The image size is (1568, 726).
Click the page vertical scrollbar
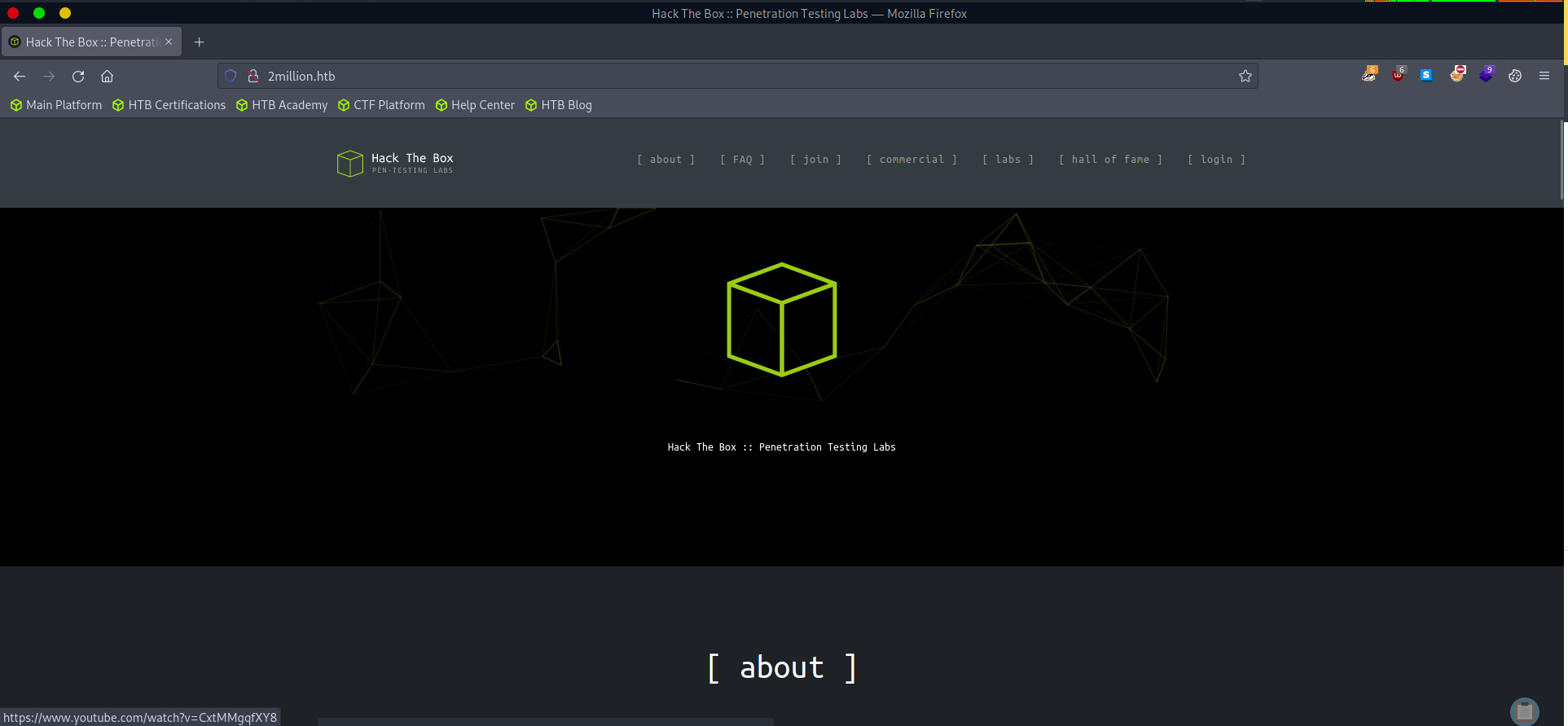pyautogui.click(x=1563, y=161)
